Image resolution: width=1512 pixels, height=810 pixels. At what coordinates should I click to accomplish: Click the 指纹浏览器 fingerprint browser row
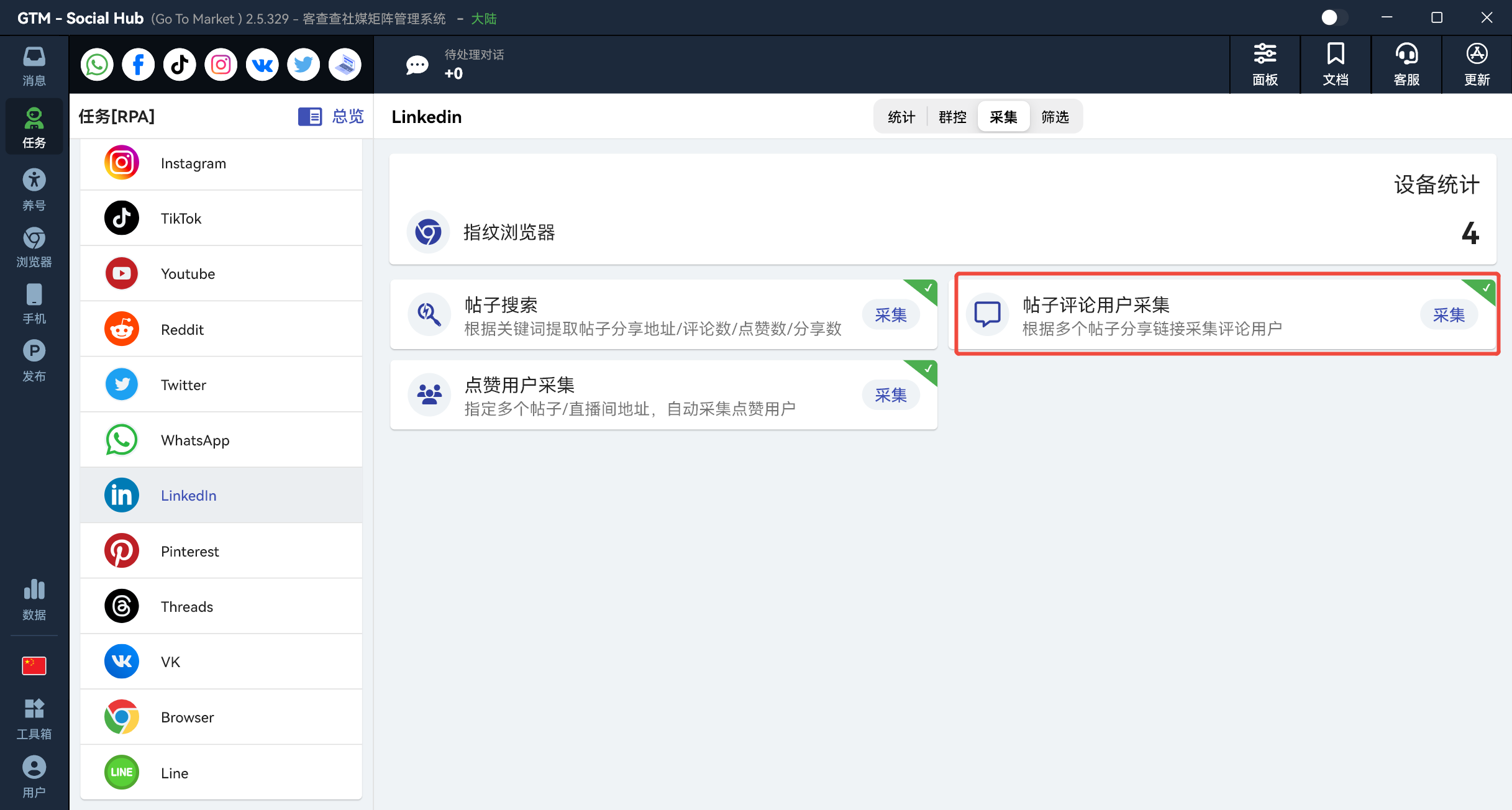tap(943, 232)
